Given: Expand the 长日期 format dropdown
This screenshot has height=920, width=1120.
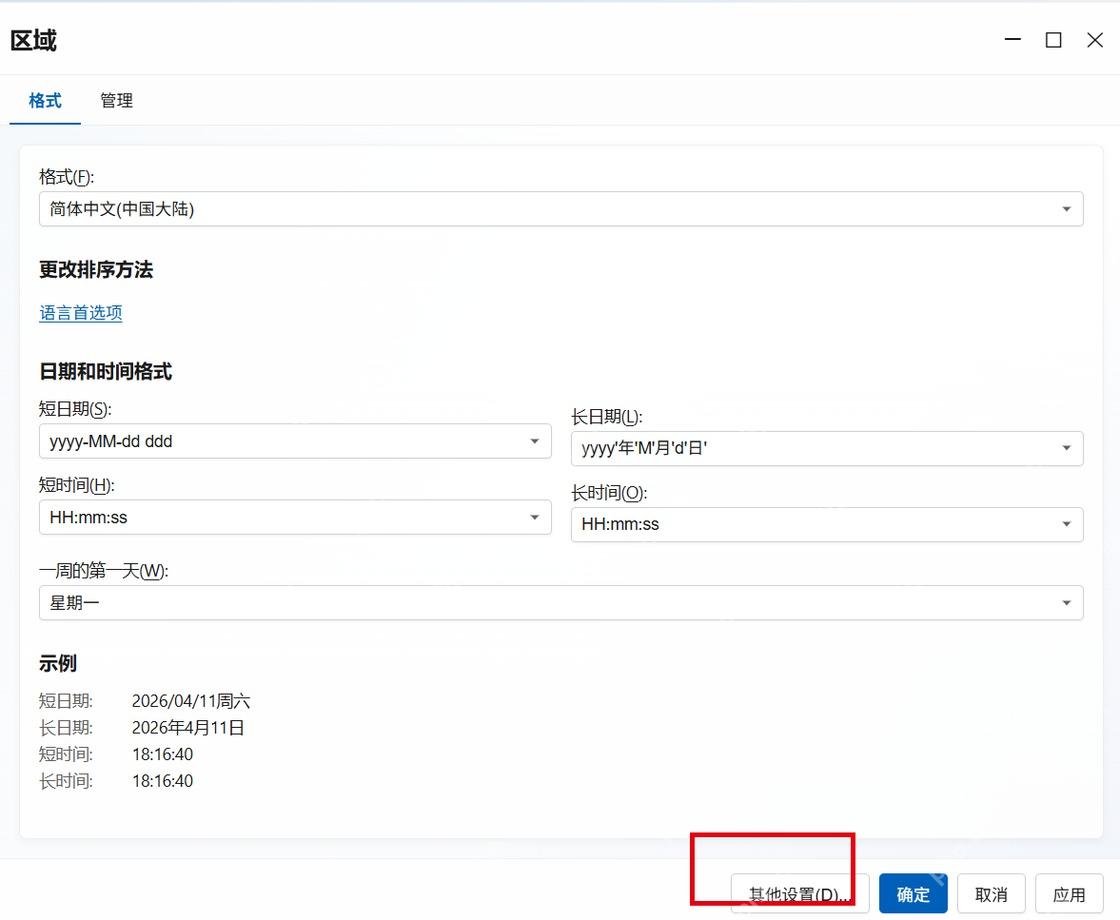Looking at the screenshot, I should coord(827,449).
